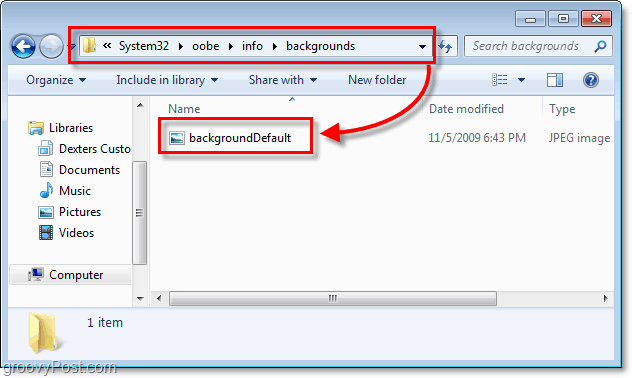Click the Documents library icon

[46, 169]
